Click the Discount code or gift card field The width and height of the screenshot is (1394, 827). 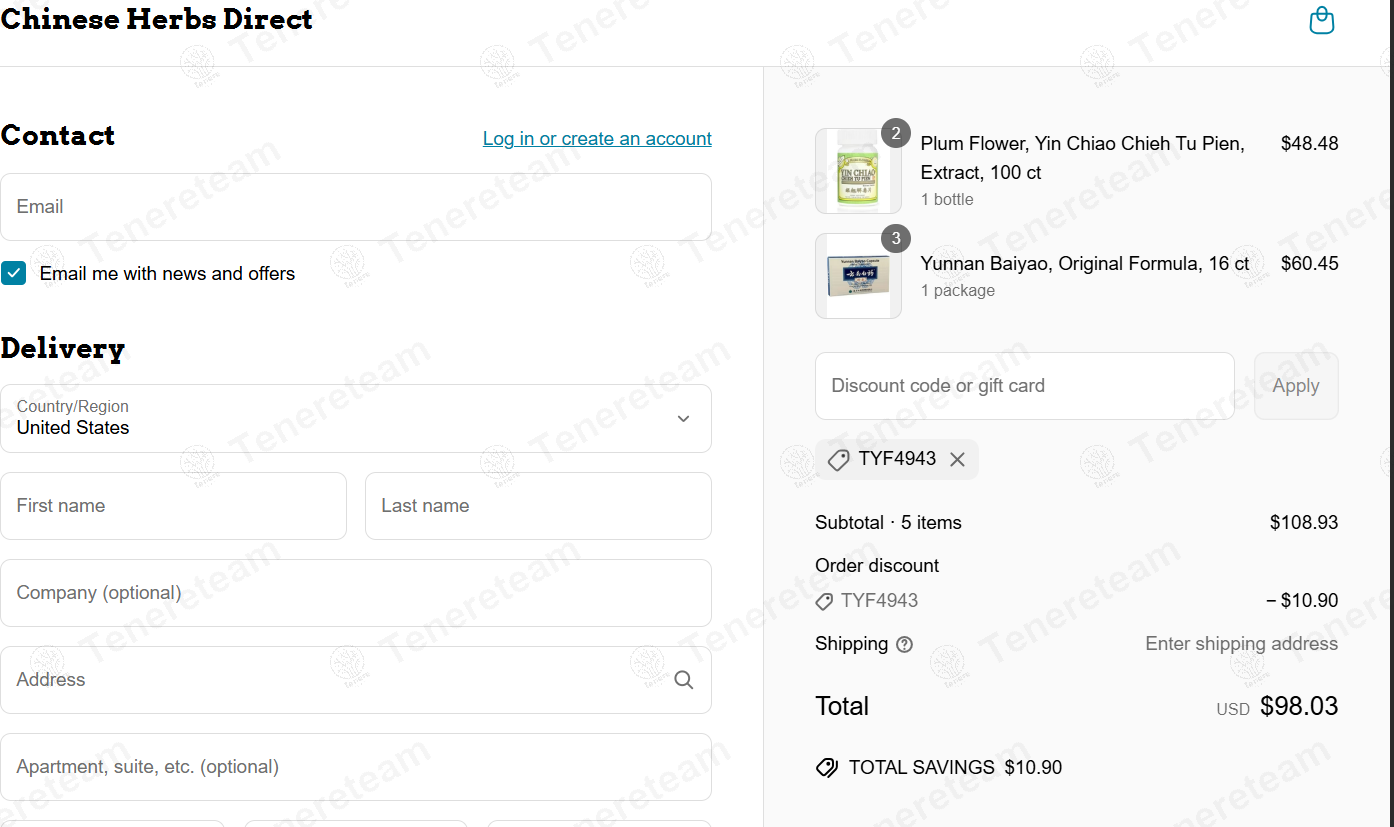[x=1024, y=386]
